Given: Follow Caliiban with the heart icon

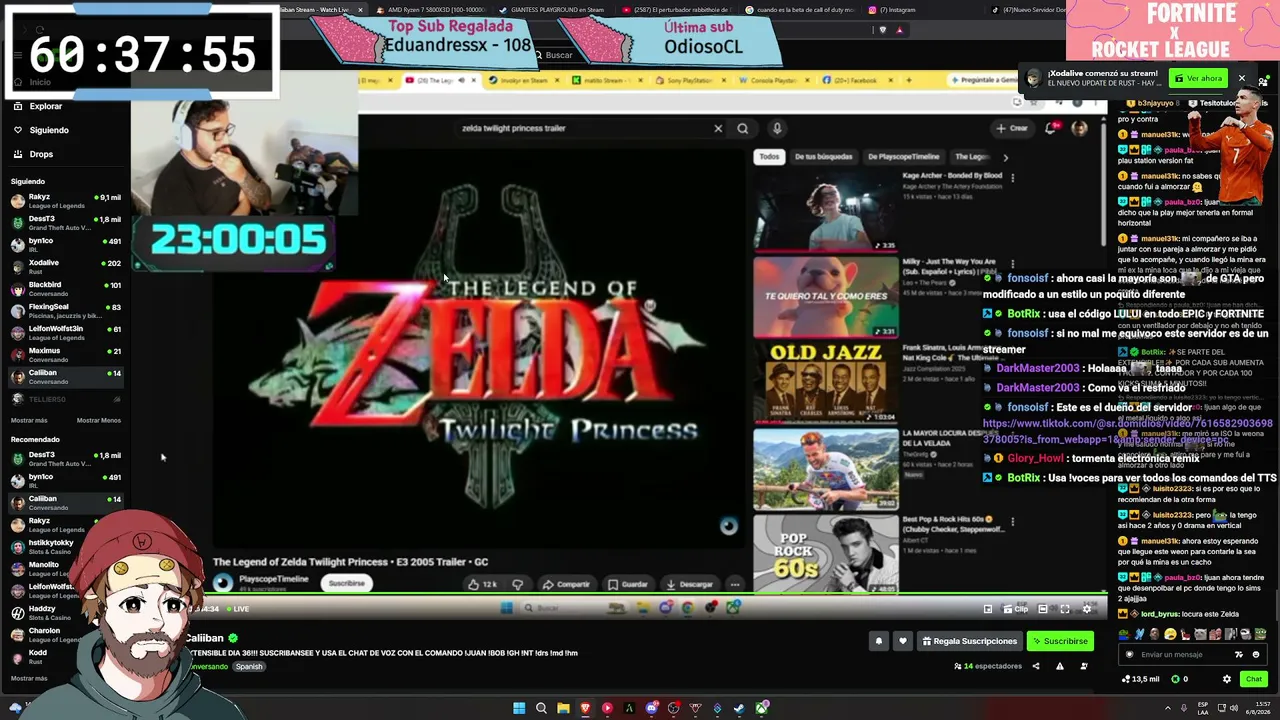Looking at the screenshot, I should (903, 641).
